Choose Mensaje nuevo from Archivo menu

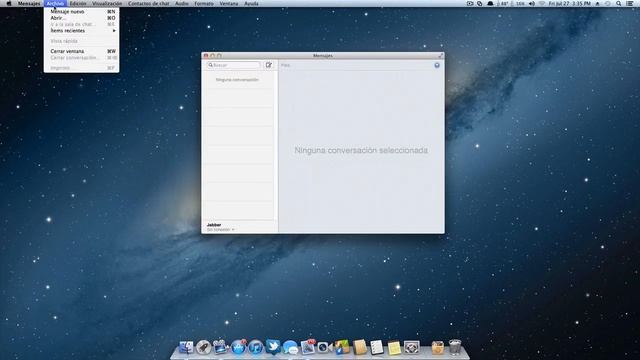tap(82, 12)
